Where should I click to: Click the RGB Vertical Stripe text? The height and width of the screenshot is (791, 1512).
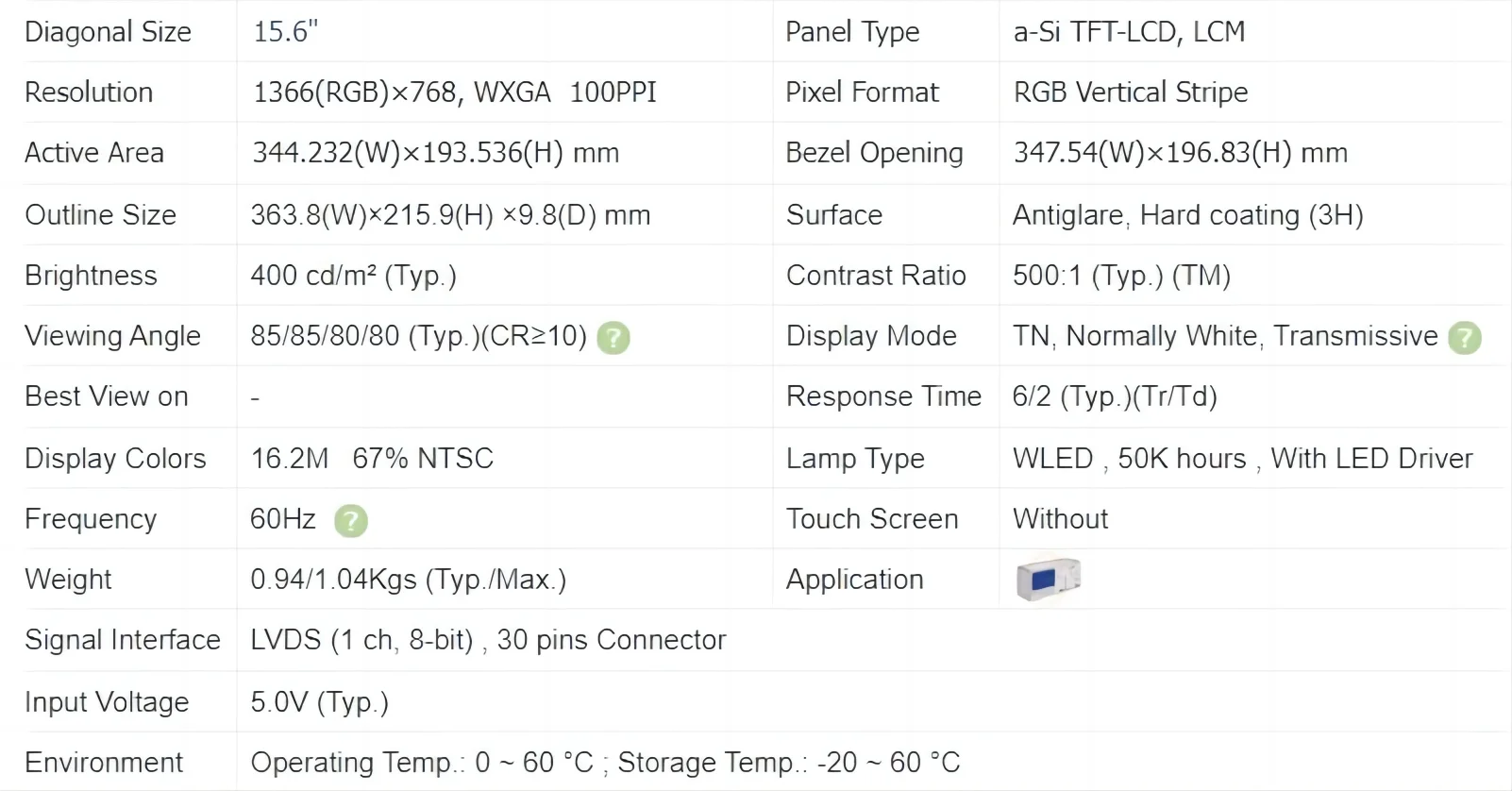(1130, 93)
